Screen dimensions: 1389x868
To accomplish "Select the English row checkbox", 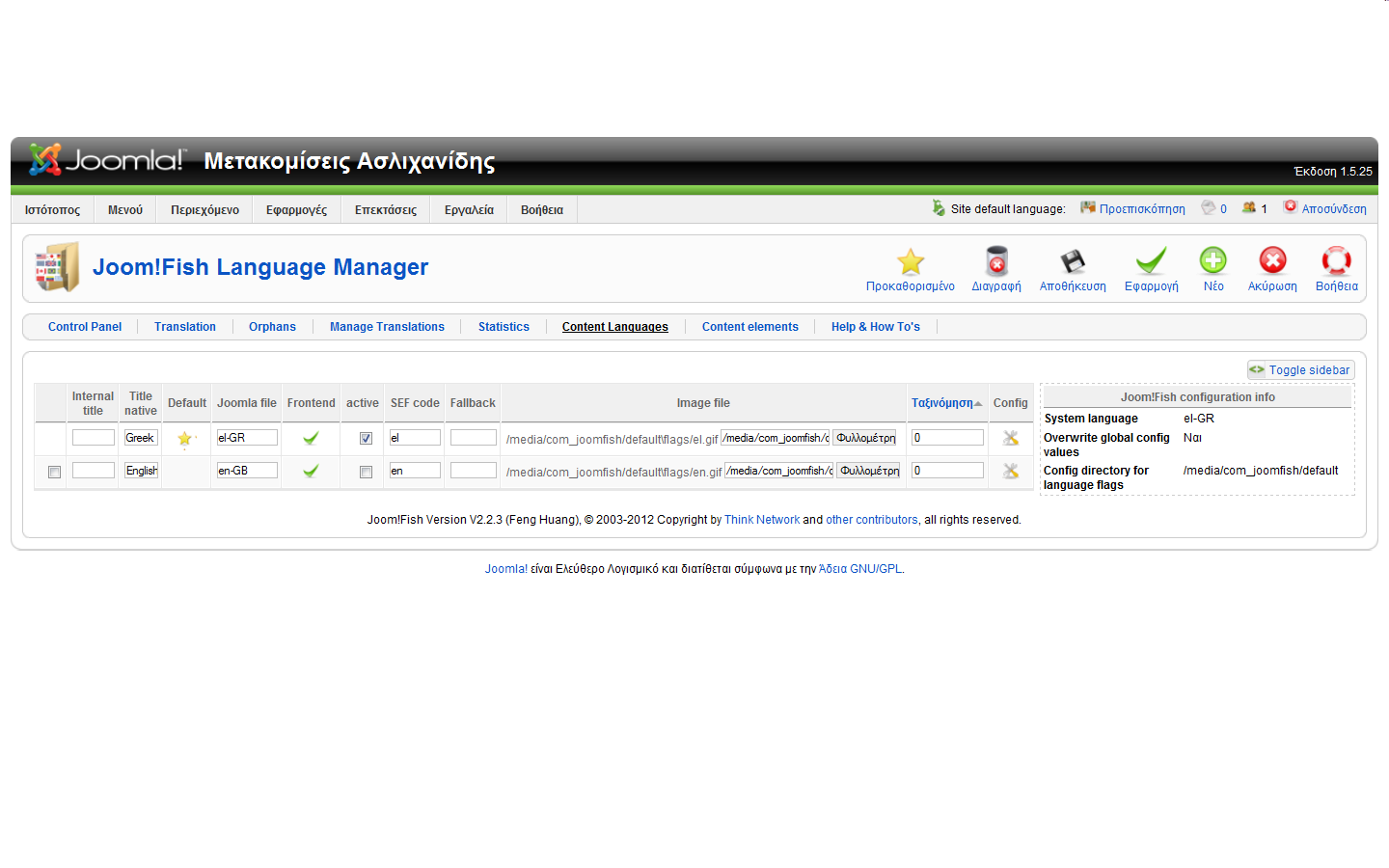I will (54, 472).
